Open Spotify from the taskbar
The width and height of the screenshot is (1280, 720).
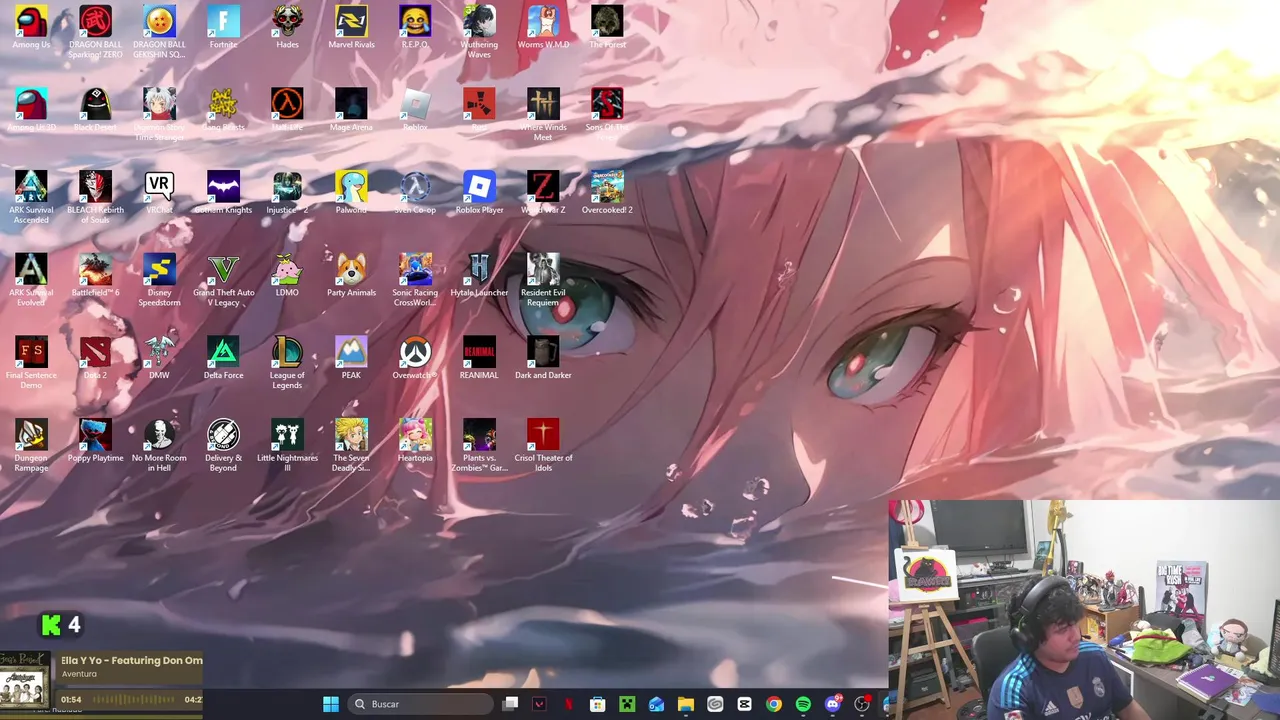pyautogui.click(x=803, y=704)
